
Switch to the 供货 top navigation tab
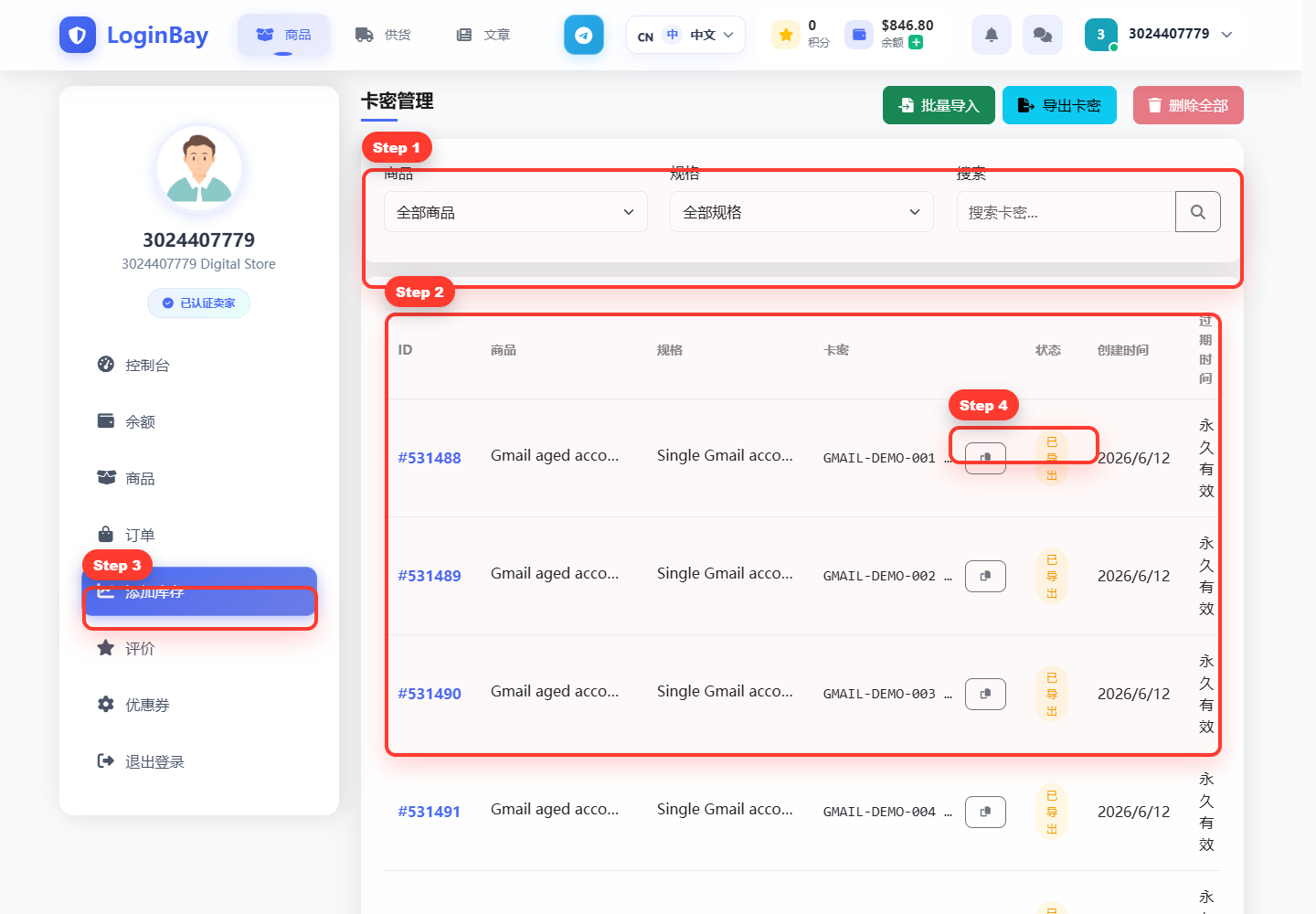[x=383, y=35]
